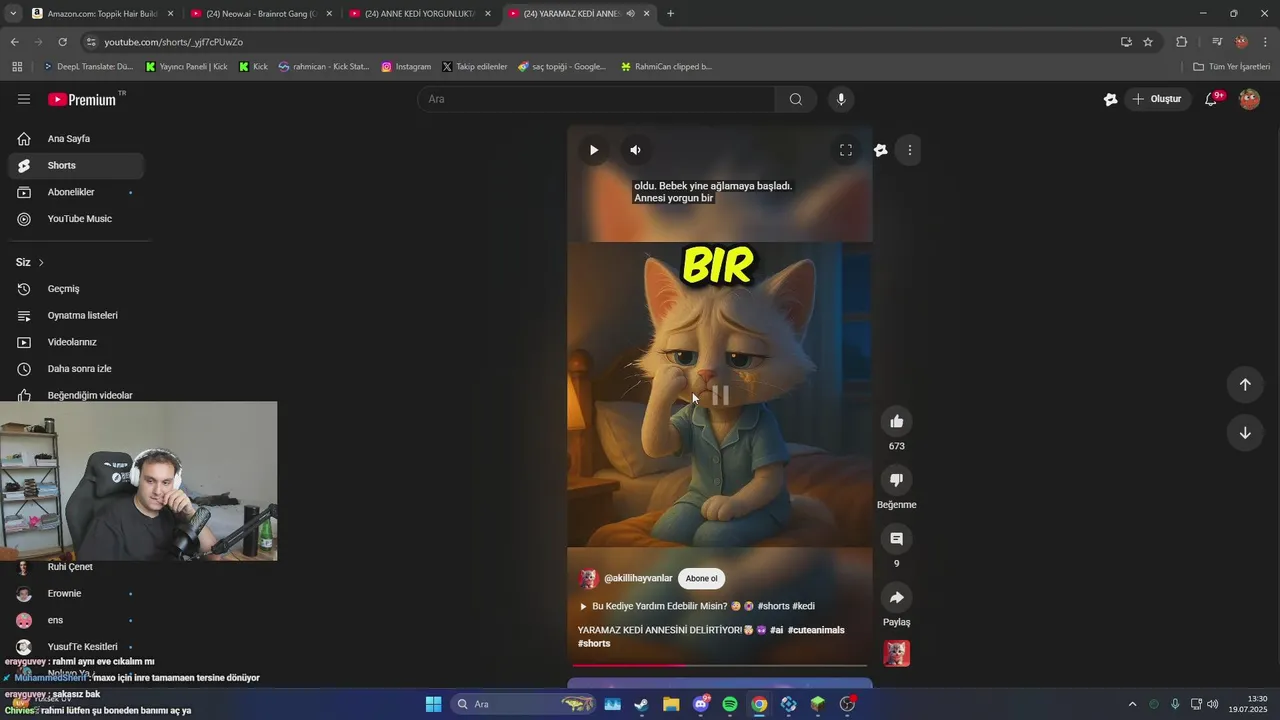Open Videolarınız in the sidebar
Viewport: 1280px width, 720px height.
[76, 342]
